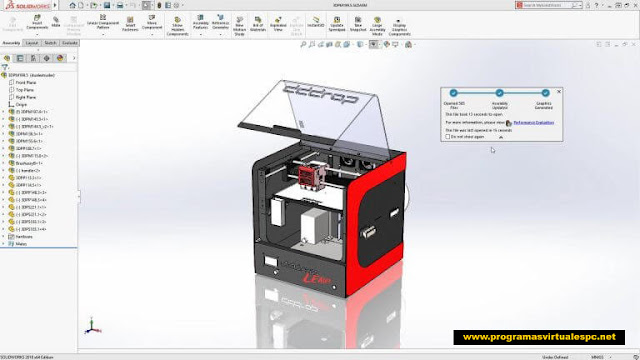Start a New Motion Study

click(240, 26)
